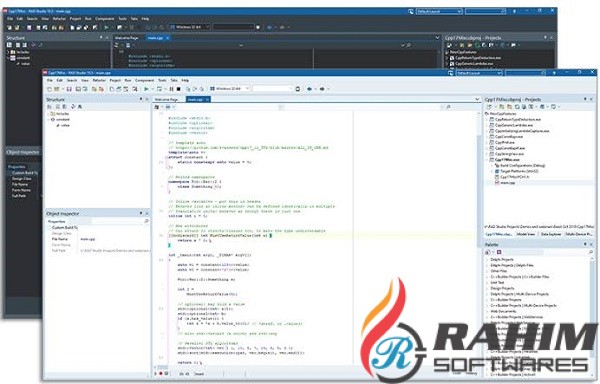Screen dimensions: 600x384
Task: Open the Project menu in the dark window
Action: [x=75, y=18]
